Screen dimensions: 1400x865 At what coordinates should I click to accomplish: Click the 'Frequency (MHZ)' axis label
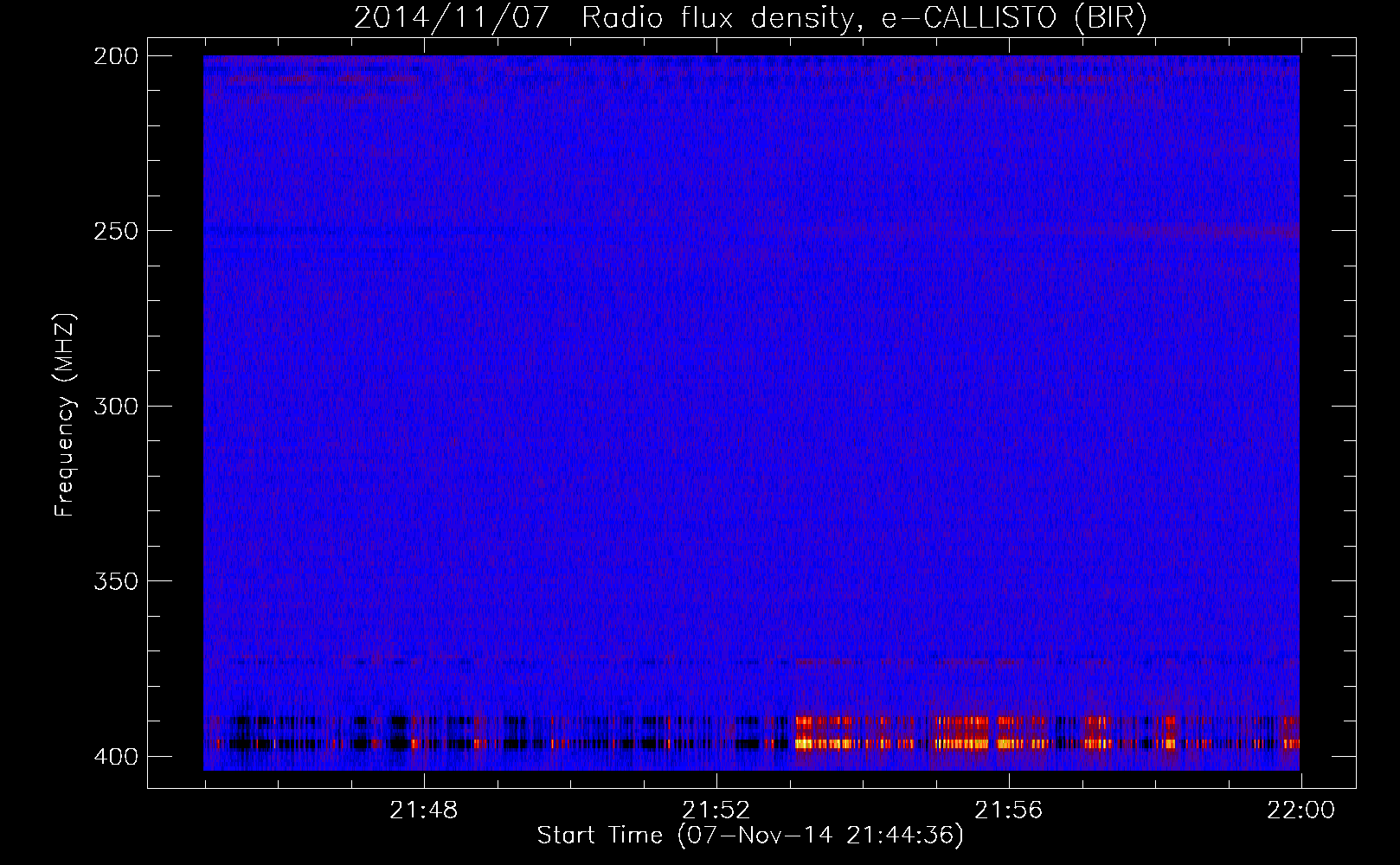65,414
